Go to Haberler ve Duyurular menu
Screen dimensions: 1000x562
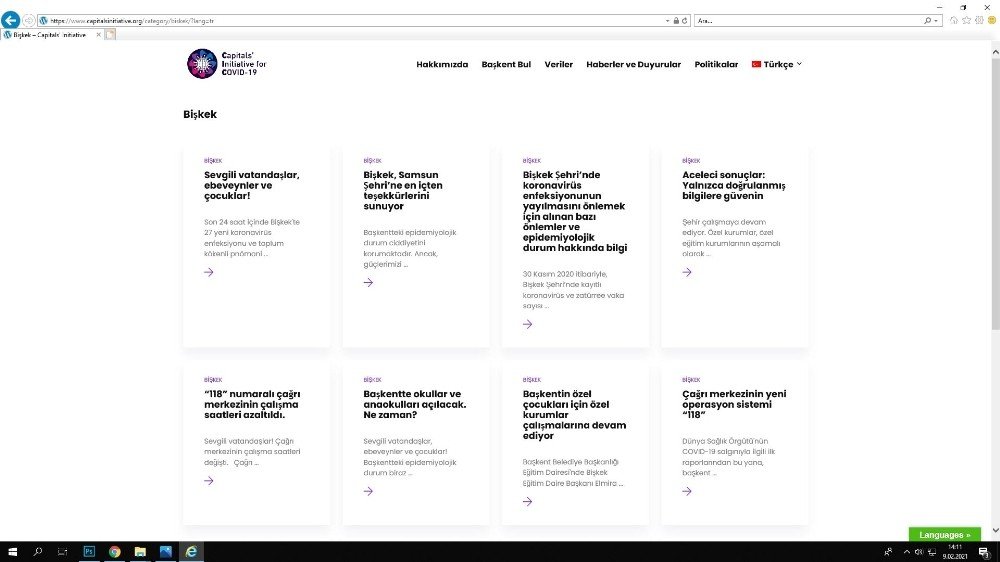click(633, 64)
